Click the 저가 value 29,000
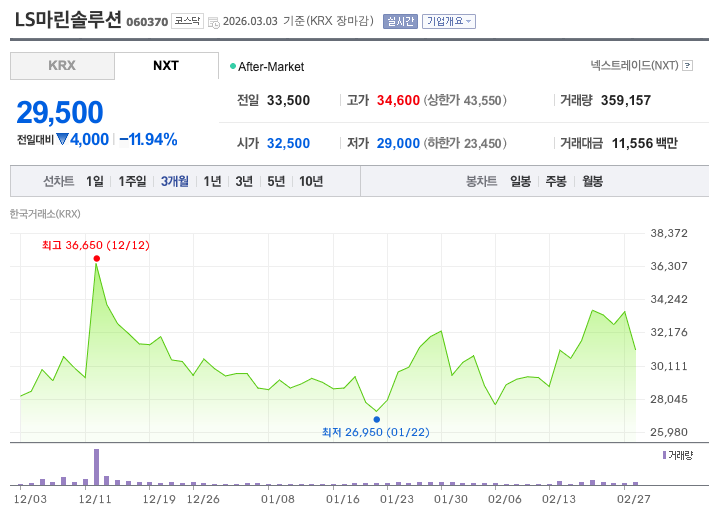The image size is (709, 521). (x=398, y=143)
